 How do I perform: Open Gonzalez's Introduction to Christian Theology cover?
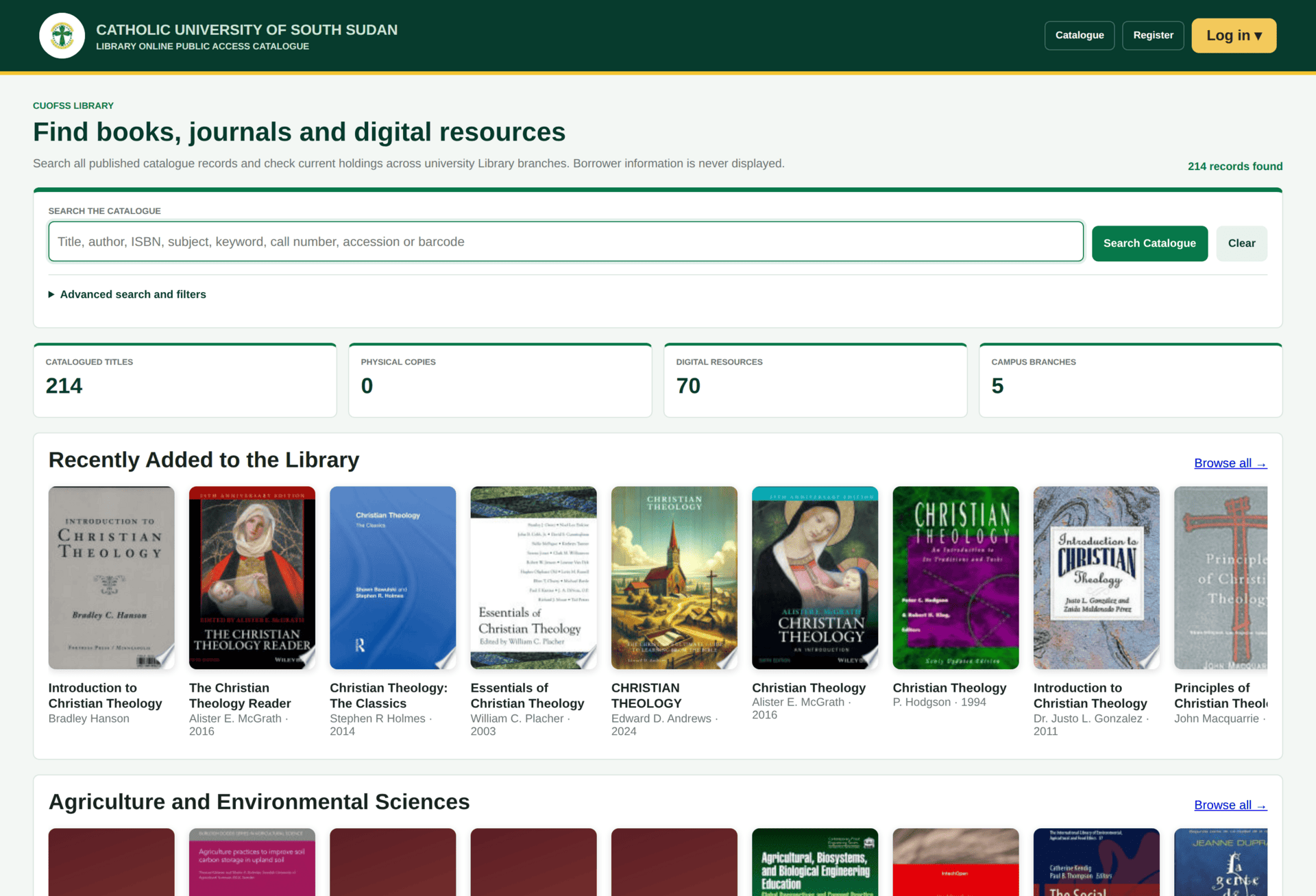coord(1097,578)
